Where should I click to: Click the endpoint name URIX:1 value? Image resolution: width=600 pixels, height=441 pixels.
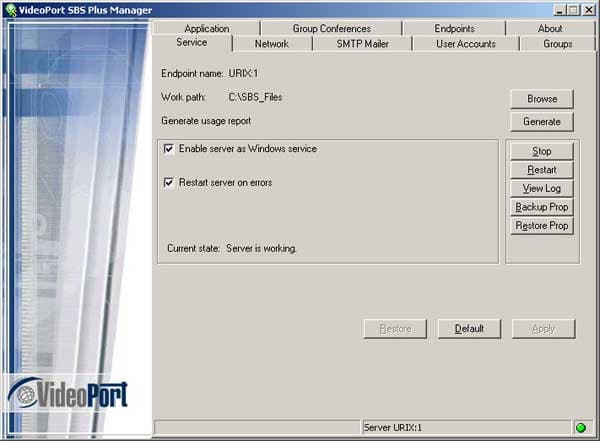pos(243,74)
